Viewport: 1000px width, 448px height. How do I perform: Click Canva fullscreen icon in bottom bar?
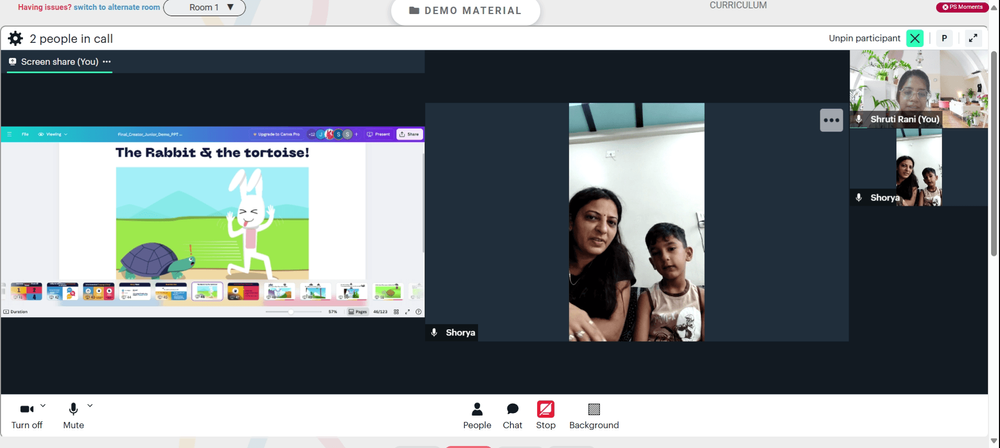(x=408, y=311)
